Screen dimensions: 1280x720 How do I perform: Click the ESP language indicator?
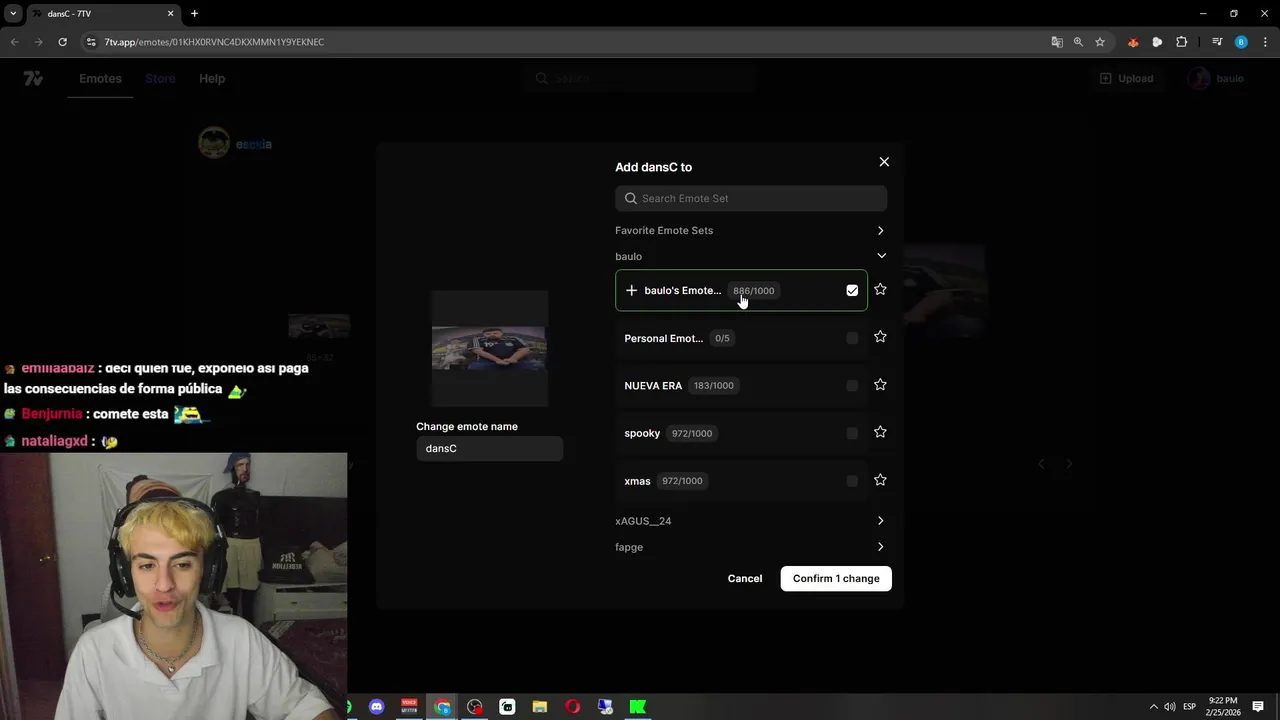[x=1190, y=707]
